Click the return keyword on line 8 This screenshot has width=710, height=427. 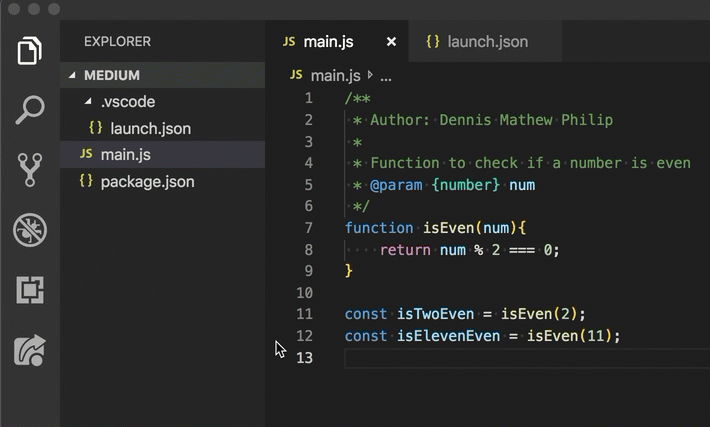(405, 249)
